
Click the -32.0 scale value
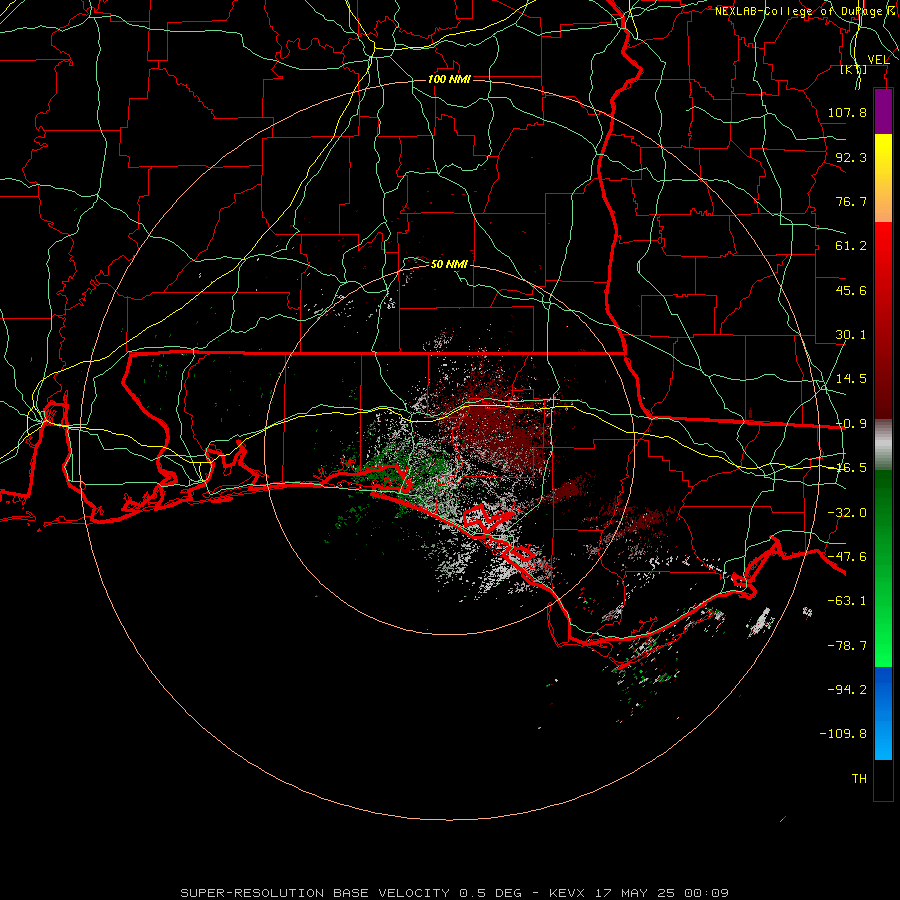click(847, 513)
